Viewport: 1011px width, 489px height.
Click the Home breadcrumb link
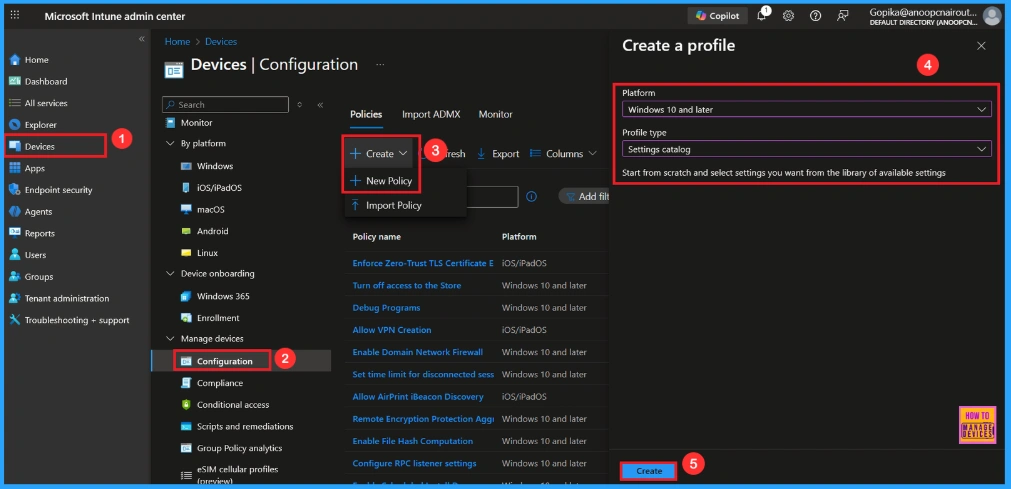(177, 41)
